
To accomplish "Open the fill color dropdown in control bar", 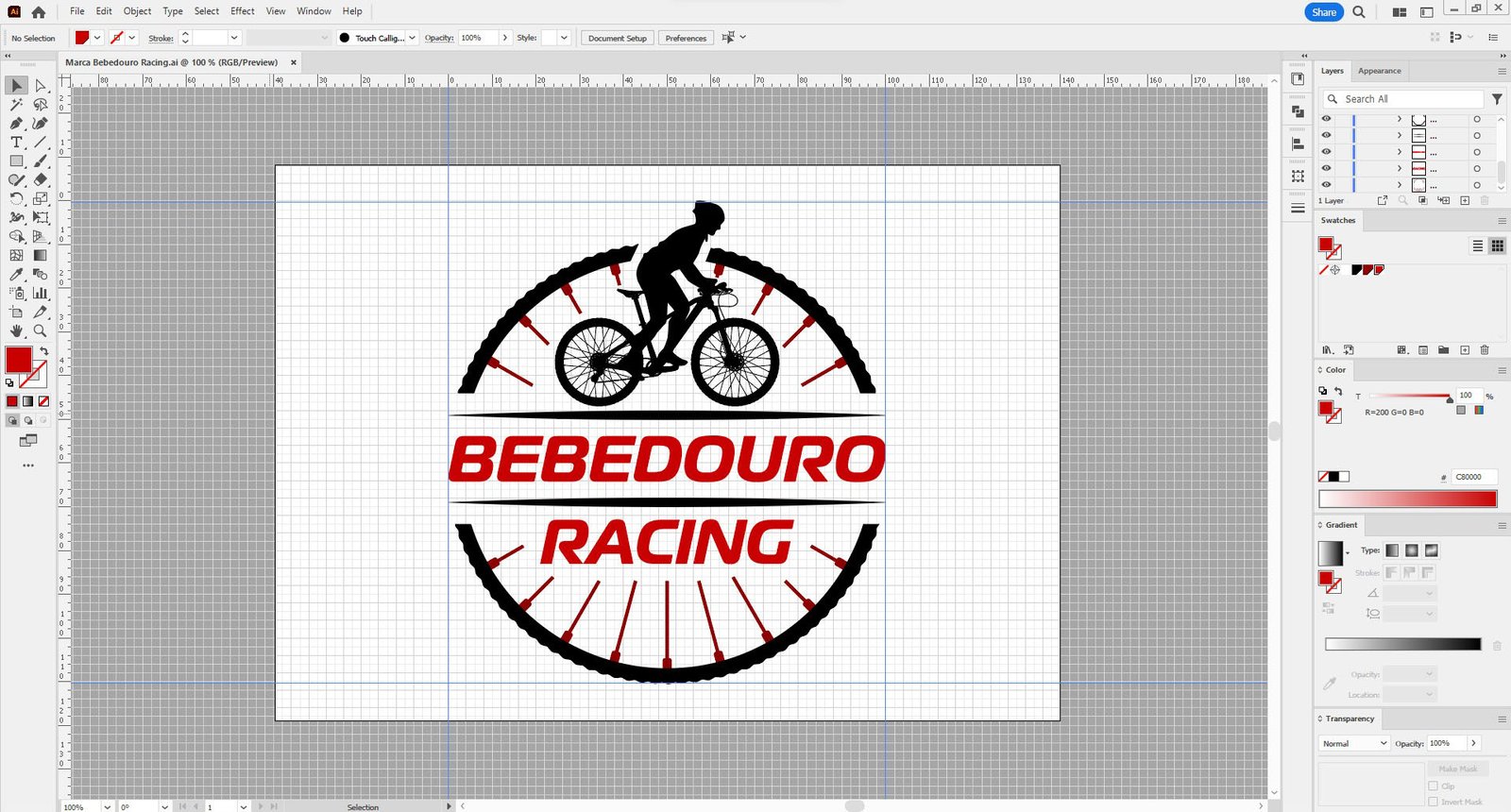I will click(x=97, y=38).
